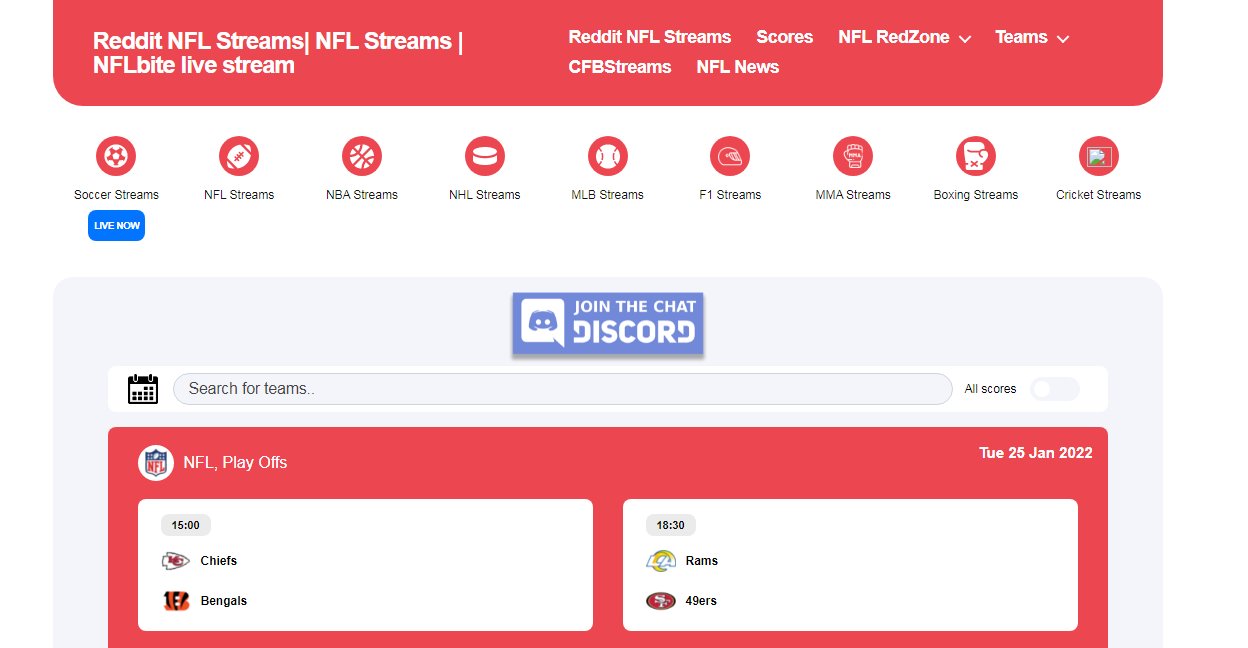Open the Teams nav label
The image size is (1248, 648).
click(1021, 37)
